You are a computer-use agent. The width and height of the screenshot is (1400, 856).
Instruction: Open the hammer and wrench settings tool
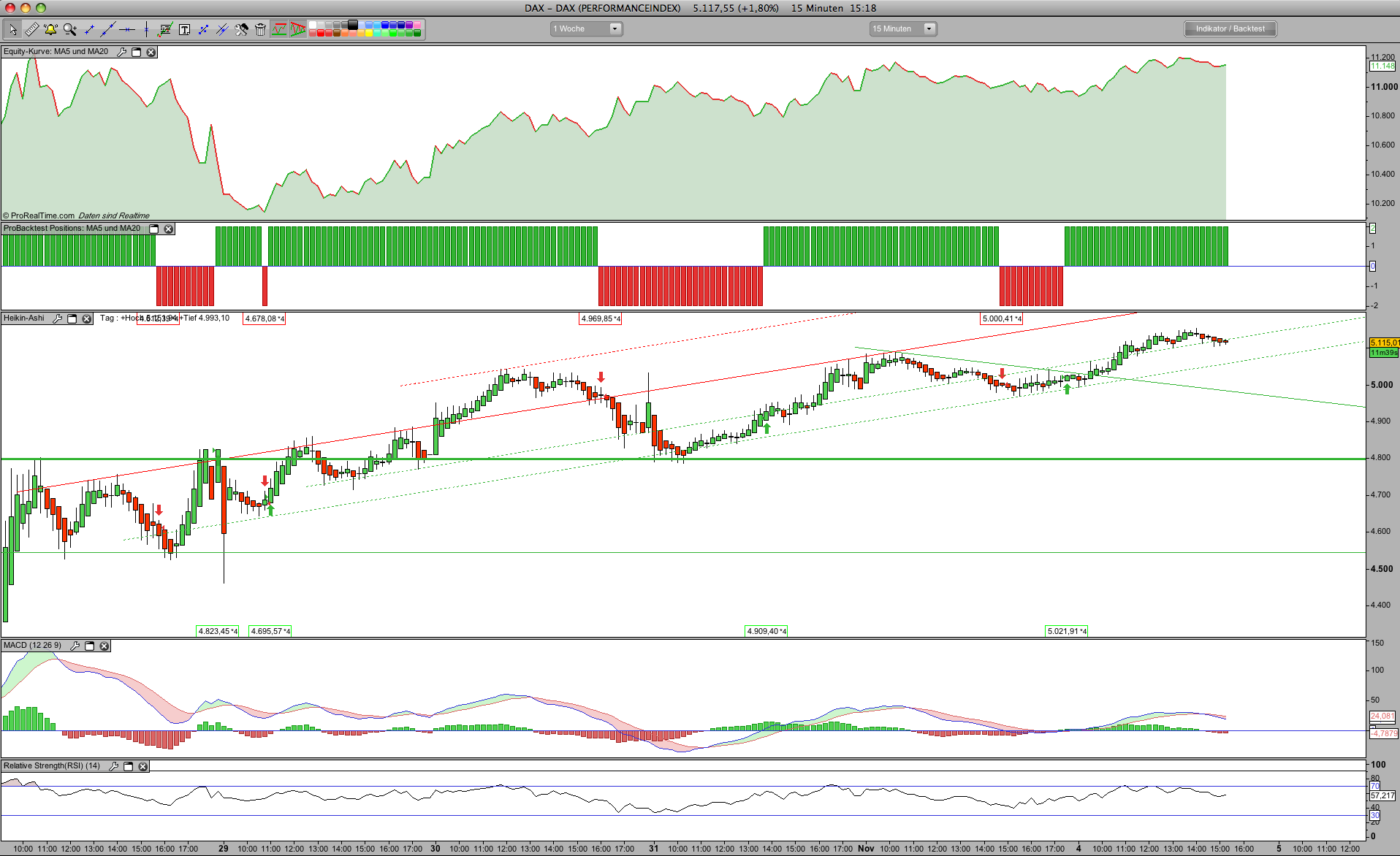[x=241, y=29]
